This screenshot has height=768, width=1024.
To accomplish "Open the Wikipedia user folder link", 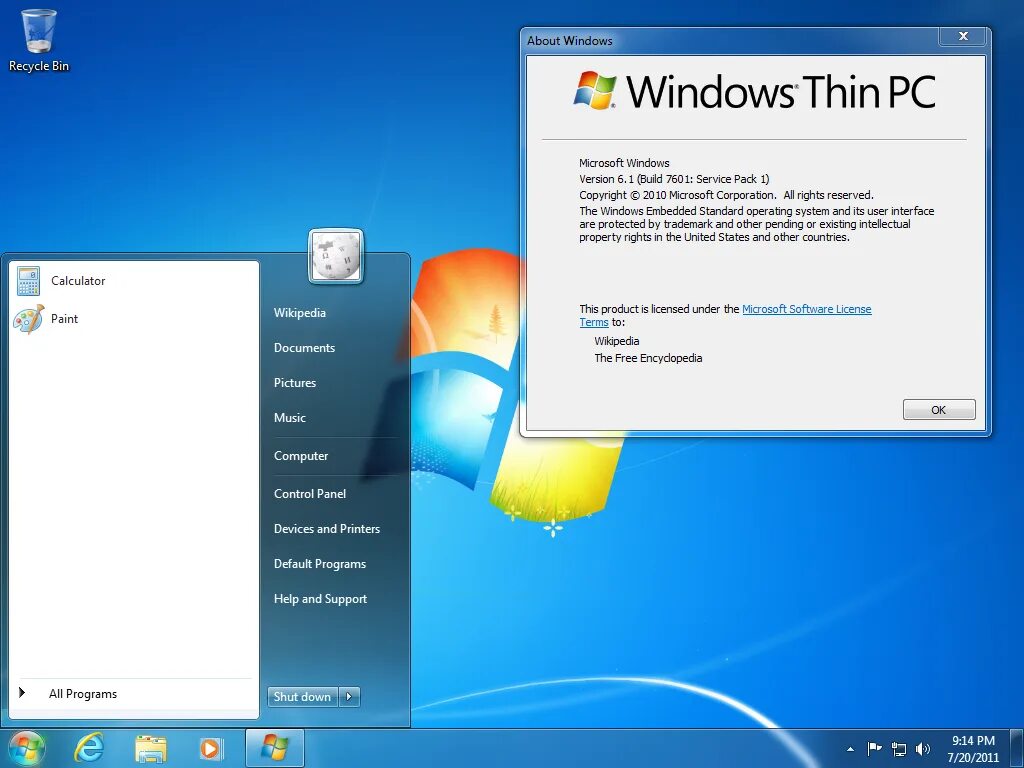I will [300, 313].
